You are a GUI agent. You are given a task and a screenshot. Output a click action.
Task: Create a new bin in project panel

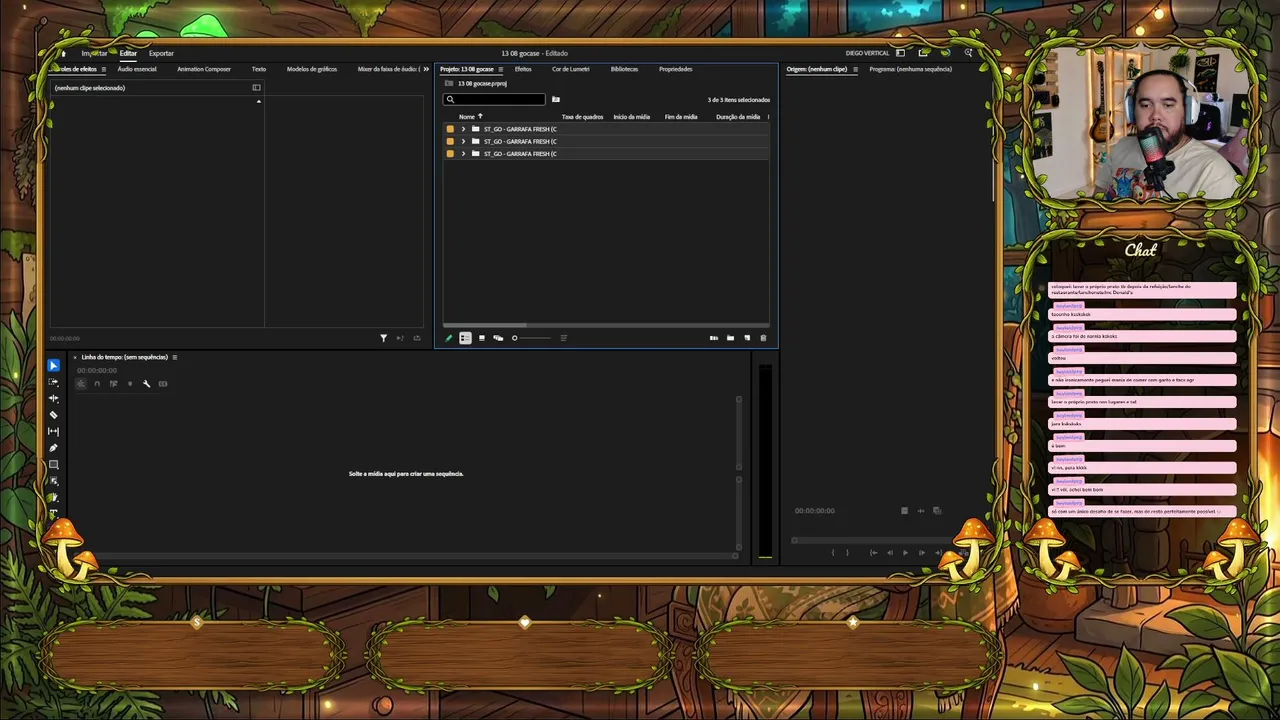coord(730,338)
